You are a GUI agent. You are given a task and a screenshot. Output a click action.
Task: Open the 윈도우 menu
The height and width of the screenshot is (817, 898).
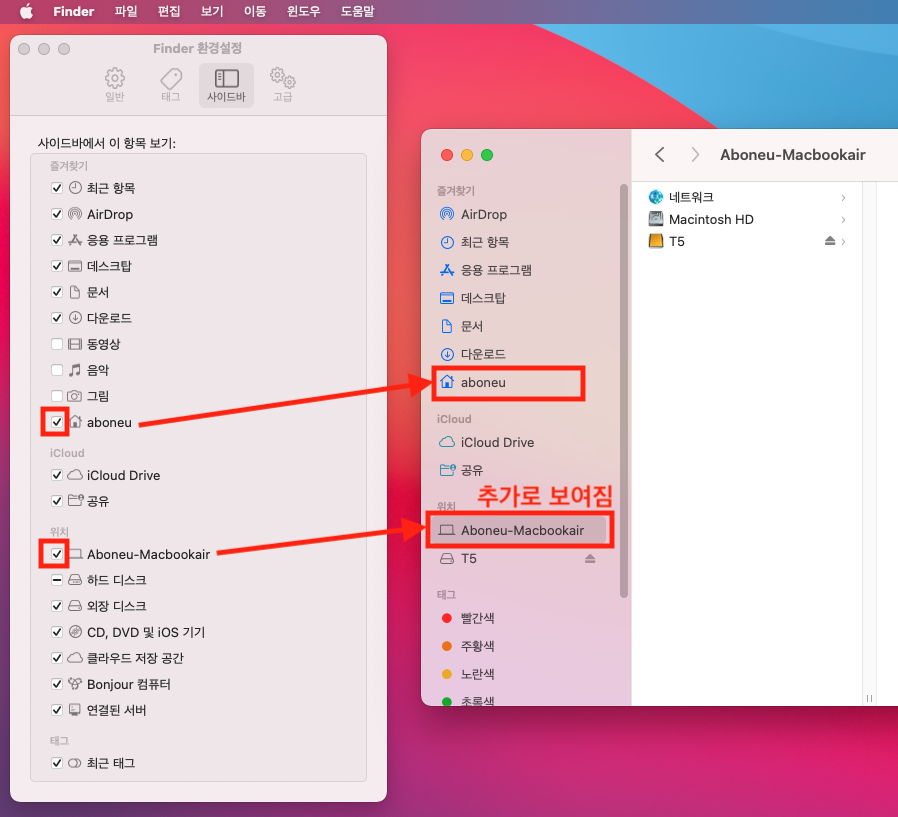click(304, 11)
